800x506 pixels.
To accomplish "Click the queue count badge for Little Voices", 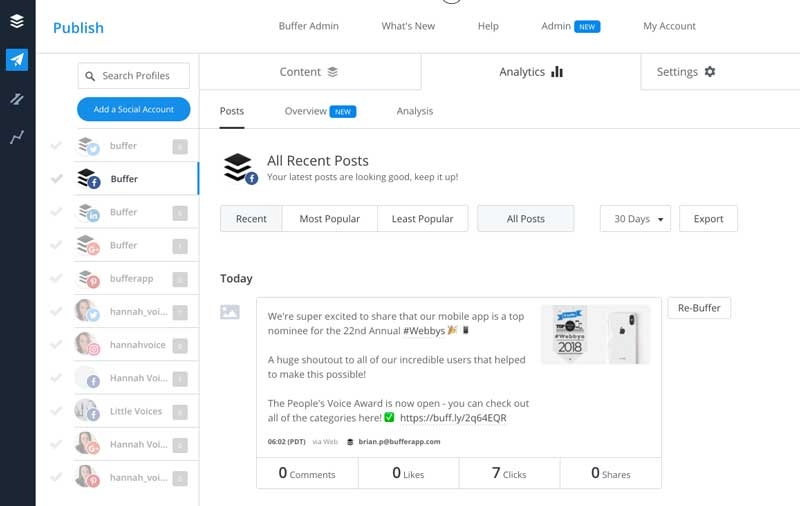I will (180, 412).
